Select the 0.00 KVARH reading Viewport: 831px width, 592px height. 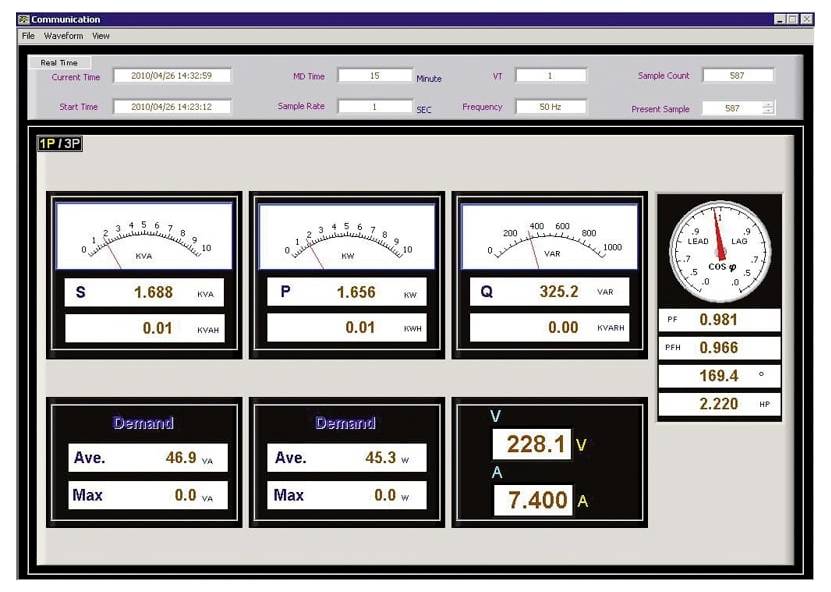tap(550, 327)
